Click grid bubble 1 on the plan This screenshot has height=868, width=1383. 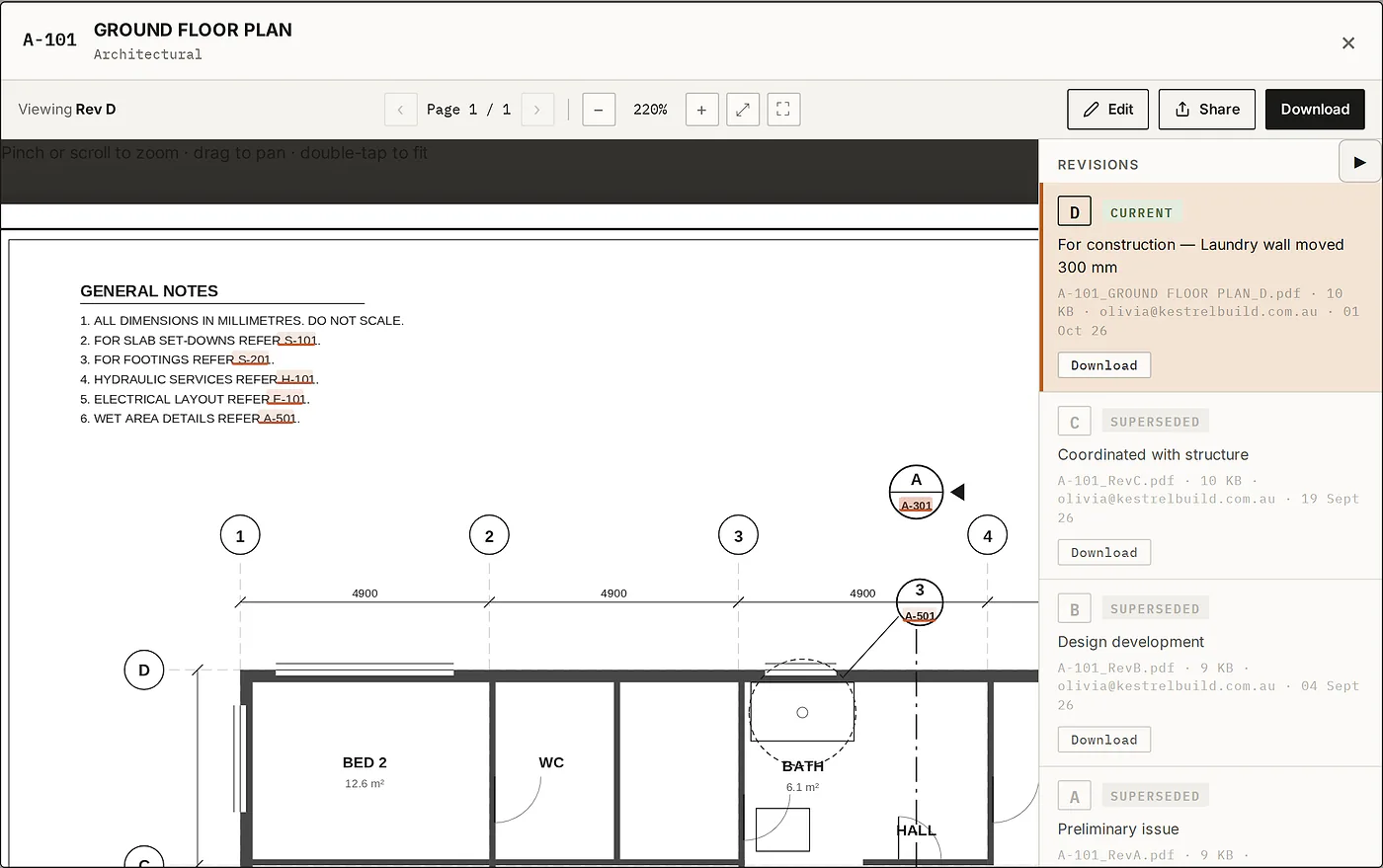[x=240, y=536]
